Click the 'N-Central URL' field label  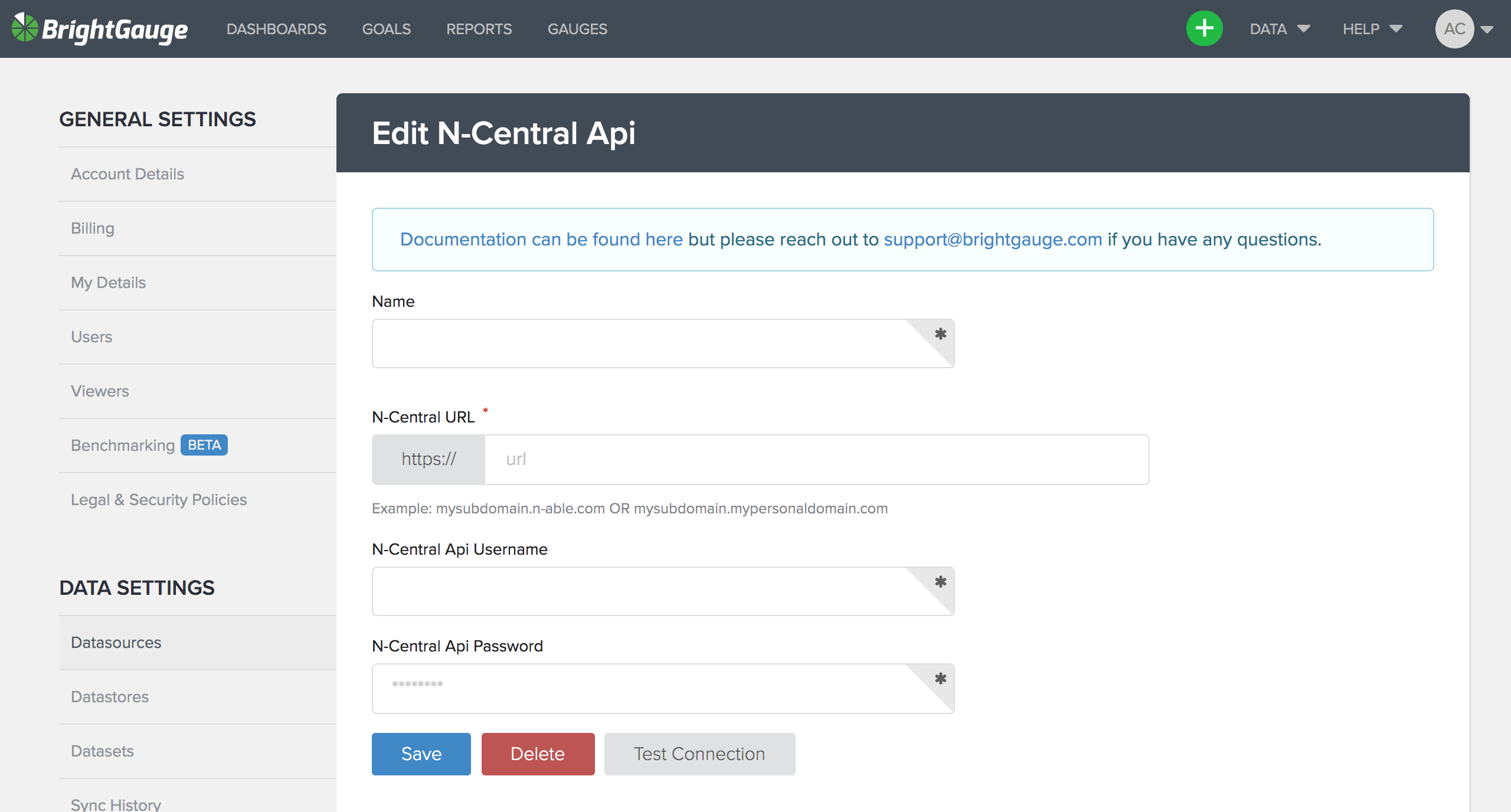tap(423, 417)
